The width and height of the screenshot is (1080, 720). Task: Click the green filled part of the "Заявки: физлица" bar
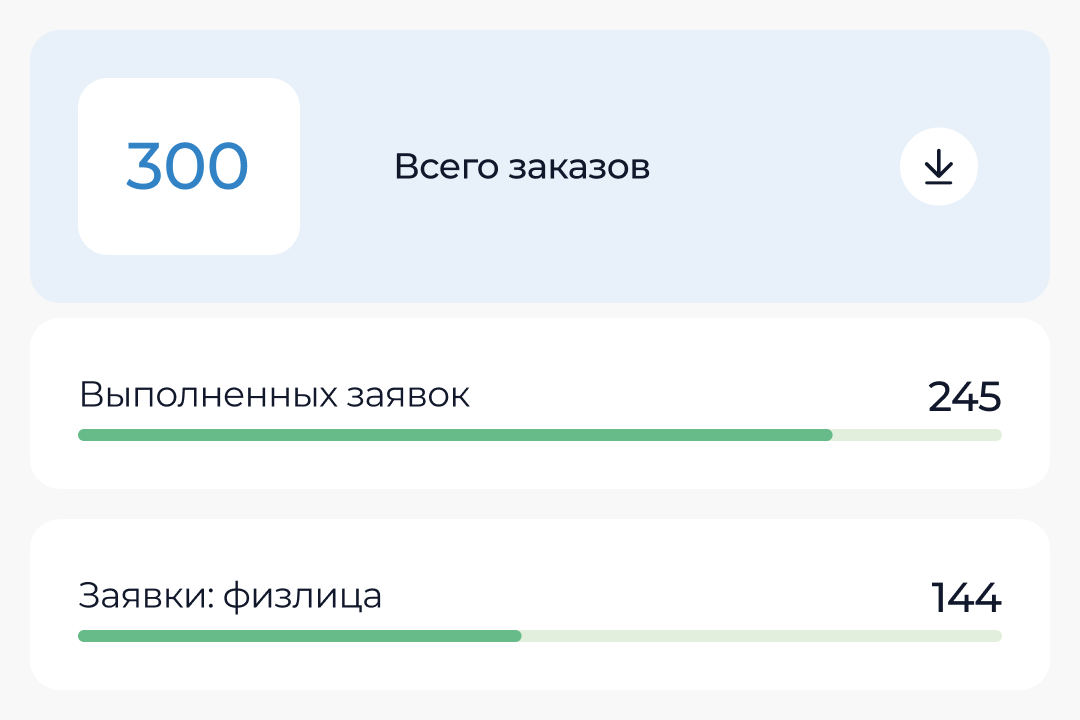300,636
